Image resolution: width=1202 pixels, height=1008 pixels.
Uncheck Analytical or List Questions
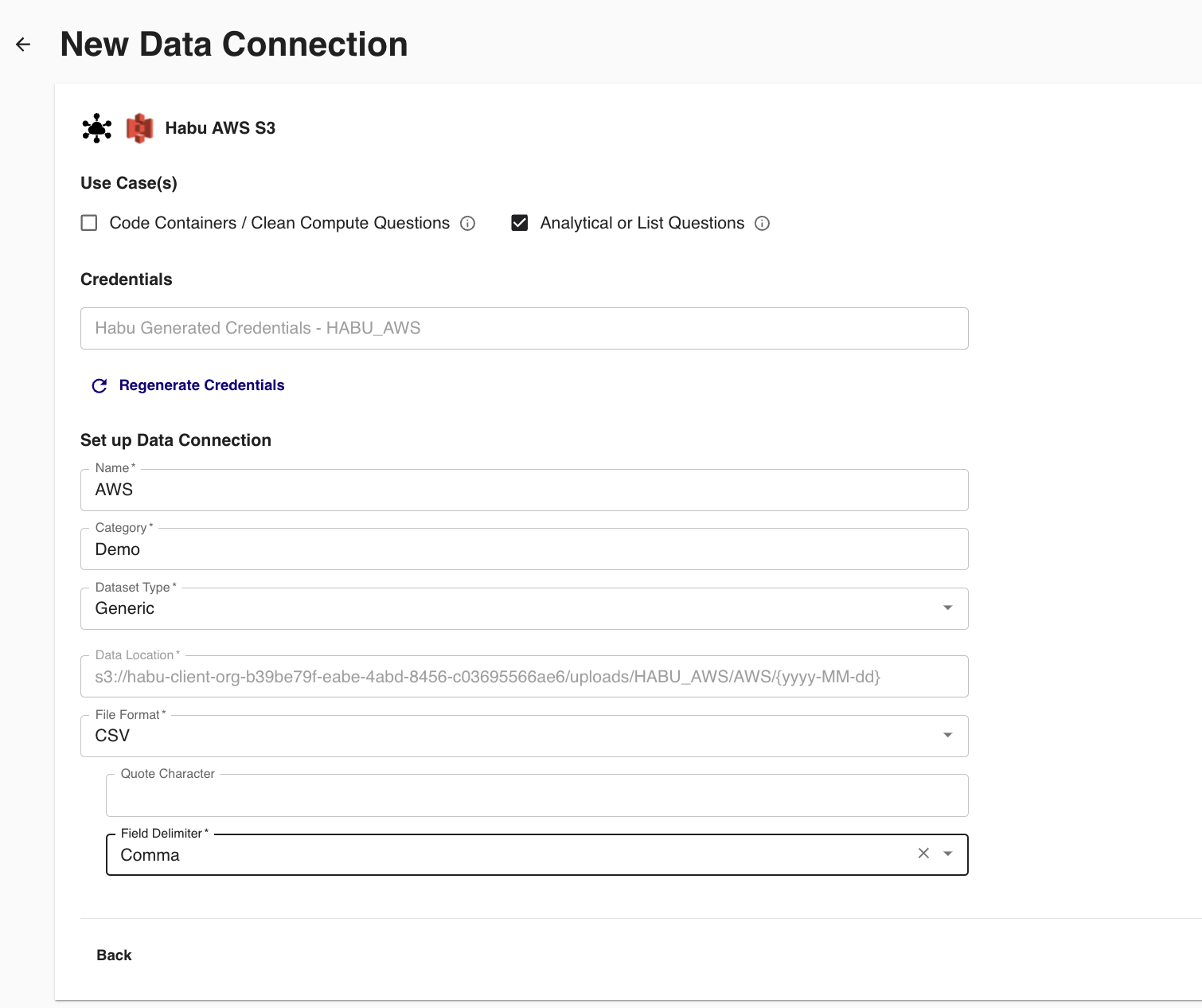[x=520, y=223]
